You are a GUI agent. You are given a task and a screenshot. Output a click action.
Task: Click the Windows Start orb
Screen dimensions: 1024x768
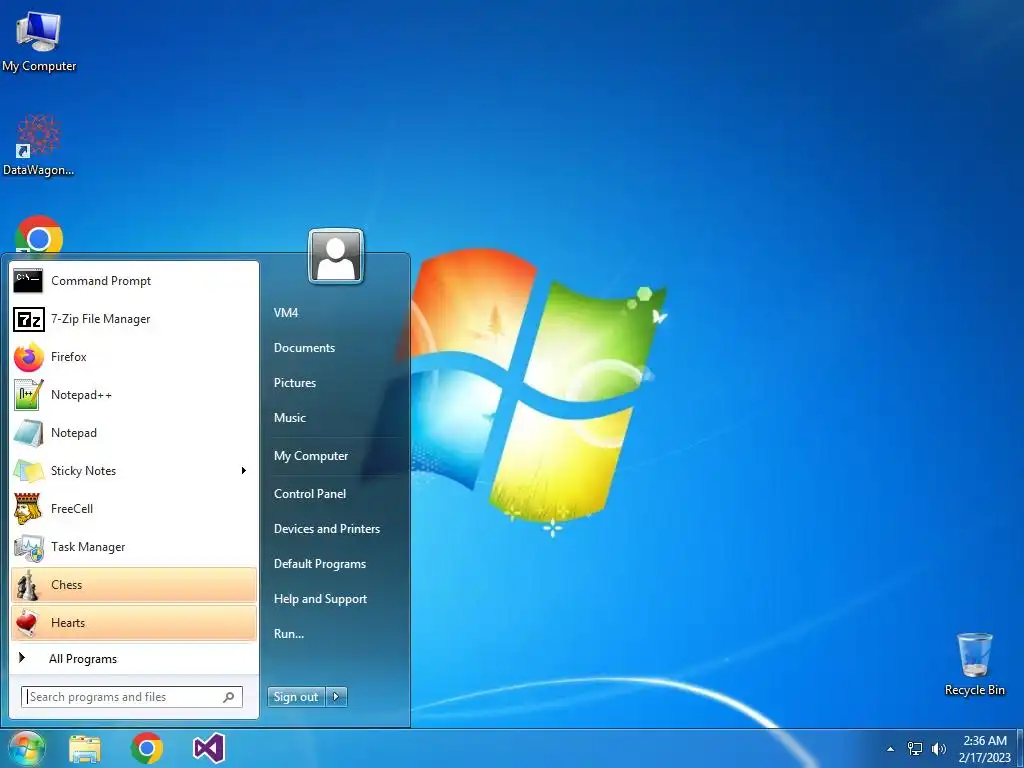click(26, 748)
